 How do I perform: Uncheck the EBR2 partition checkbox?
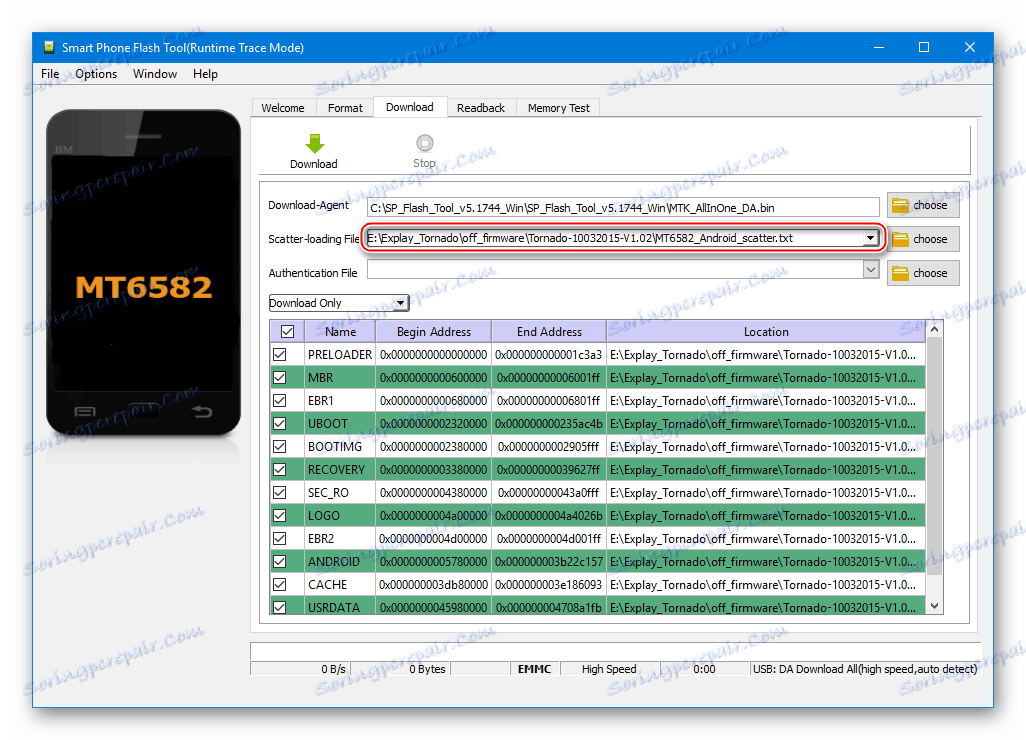pos(280,538)
